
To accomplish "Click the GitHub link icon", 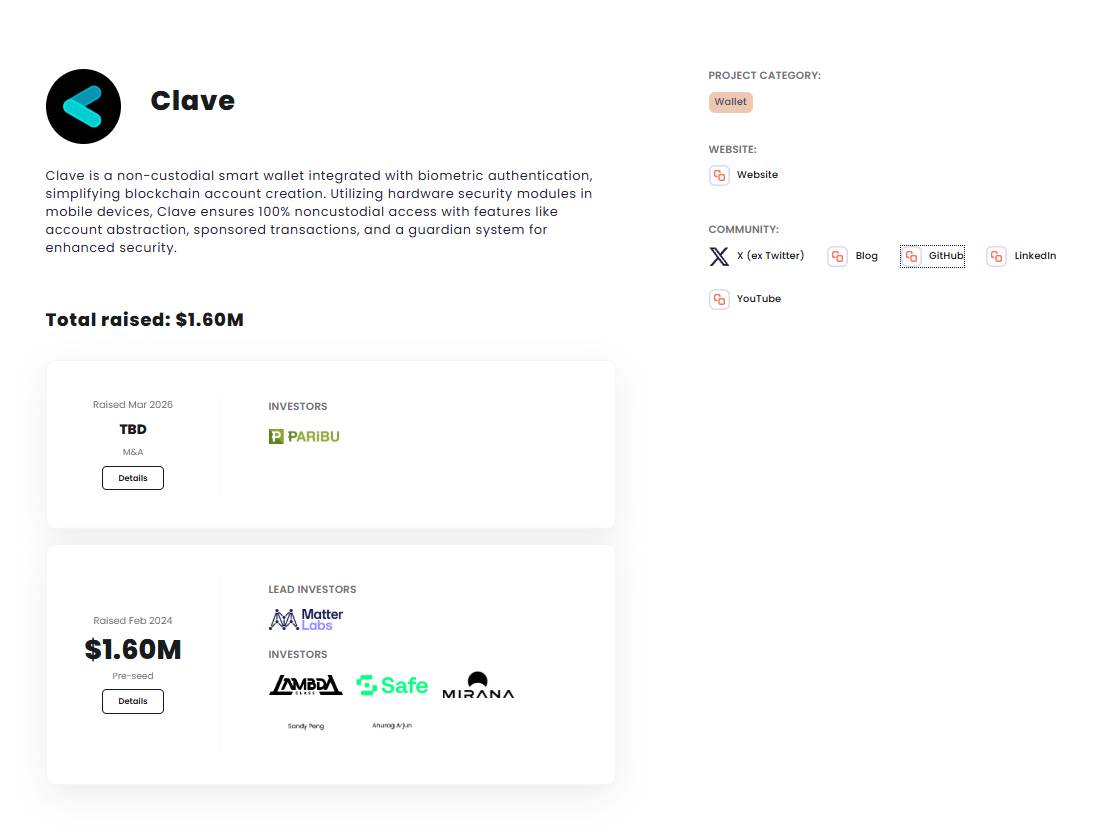I will coord(913,256).
